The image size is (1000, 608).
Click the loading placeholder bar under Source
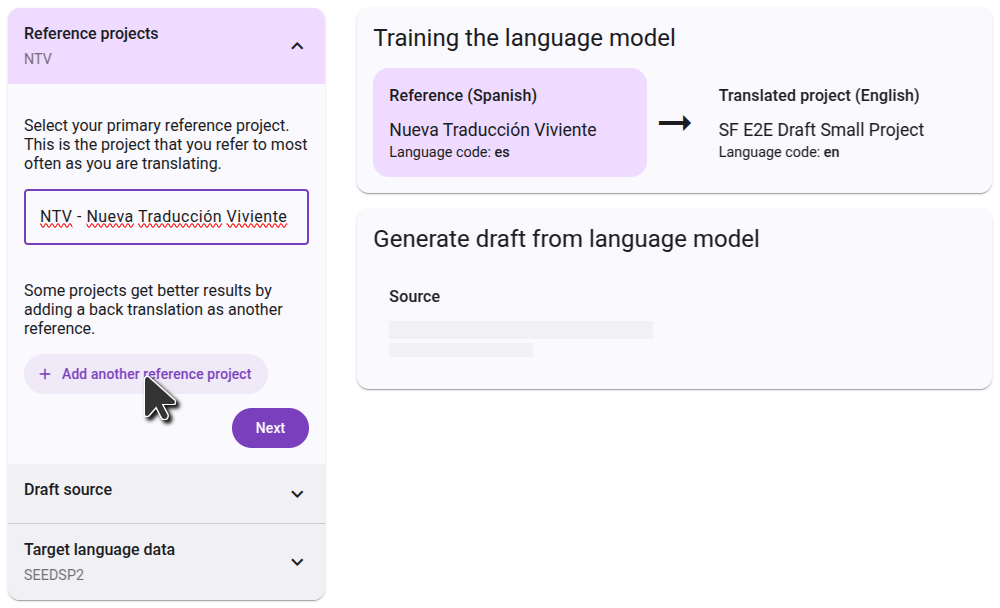[x=520, y=330]
